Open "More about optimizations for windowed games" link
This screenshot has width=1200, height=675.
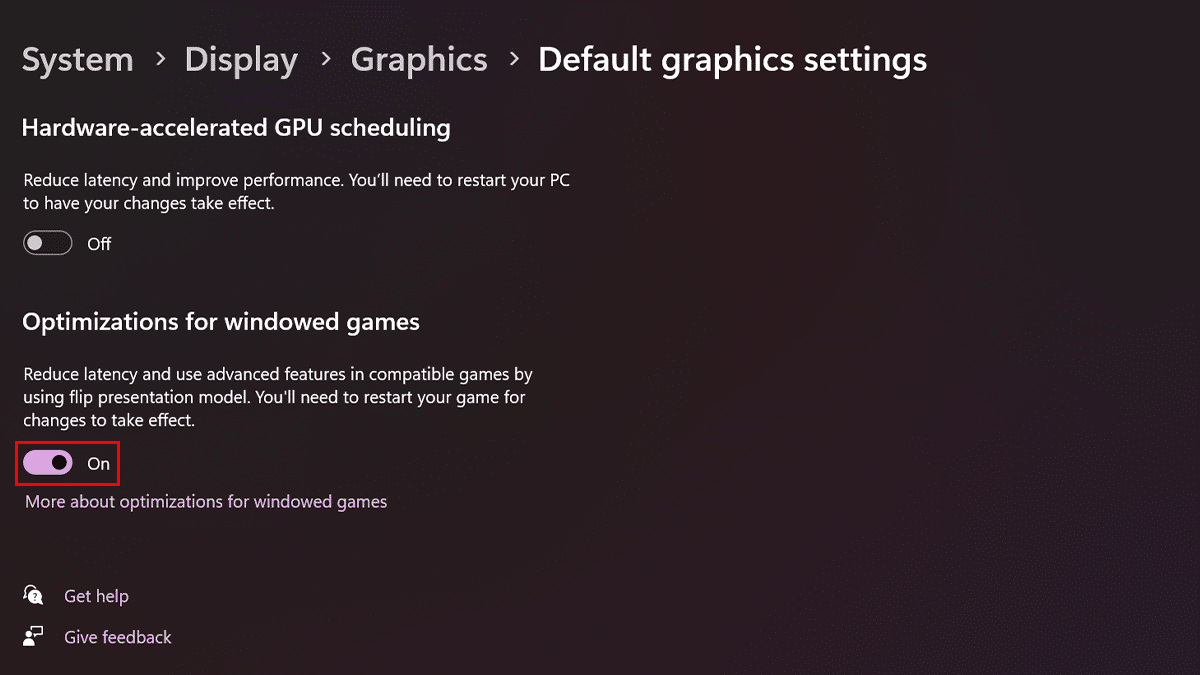206,502
